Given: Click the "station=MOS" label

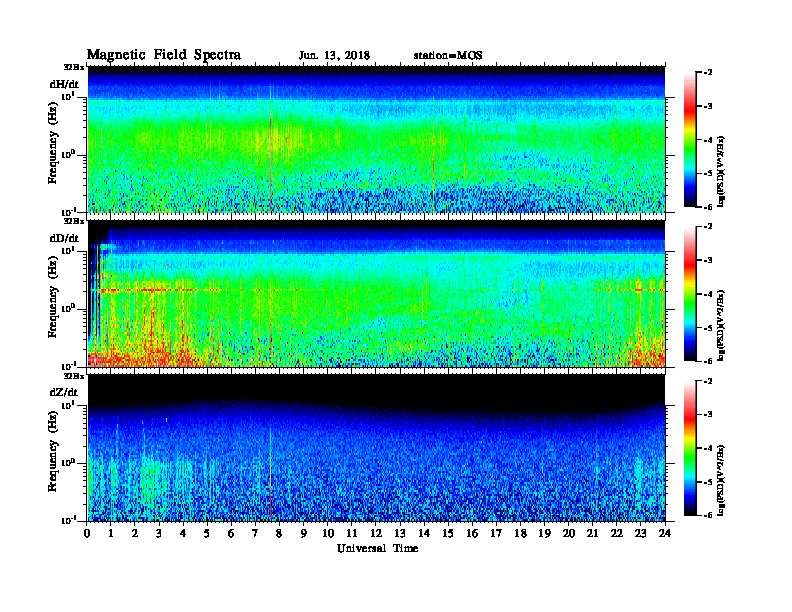Looking at the screenshot, I should 448,56.
